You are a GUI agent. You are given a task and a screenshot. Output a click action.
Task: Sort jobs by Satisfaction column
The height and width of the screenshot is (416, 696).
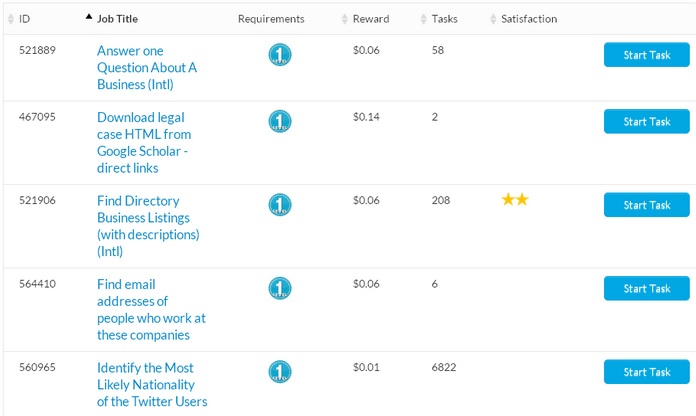(x=530, y=19)
